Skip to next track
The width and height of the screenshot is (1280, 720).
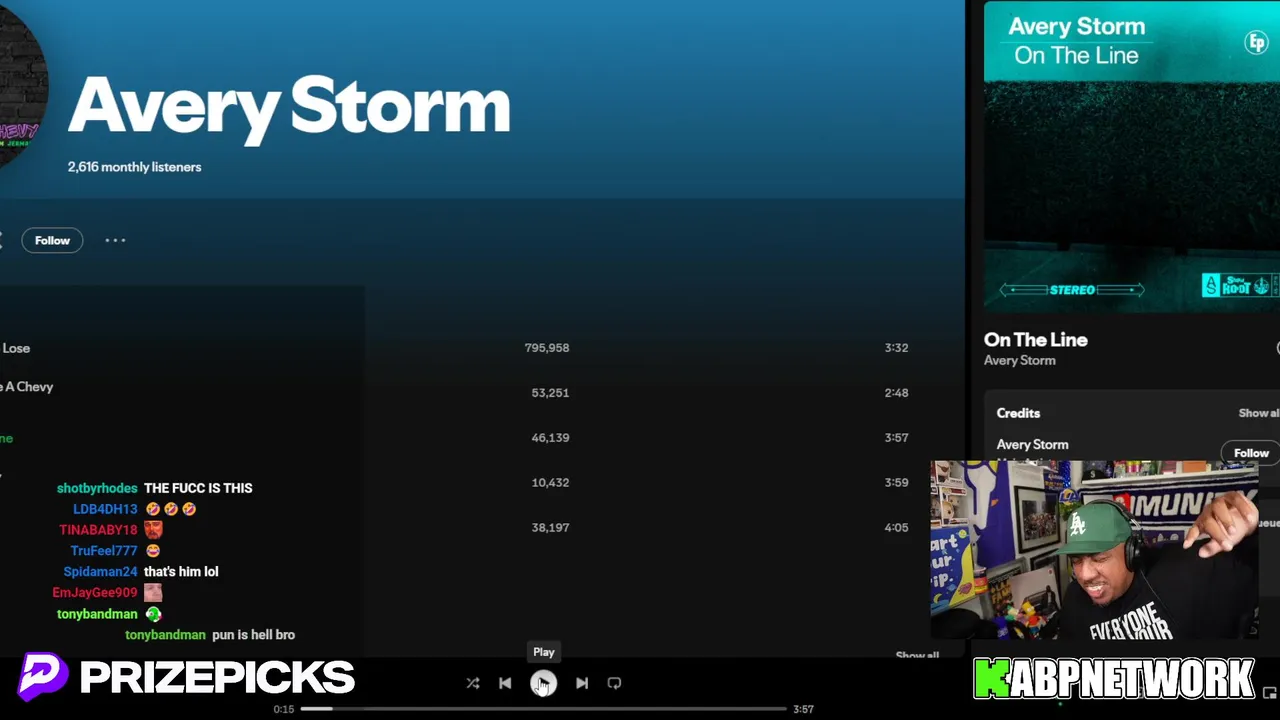point(582,683)
